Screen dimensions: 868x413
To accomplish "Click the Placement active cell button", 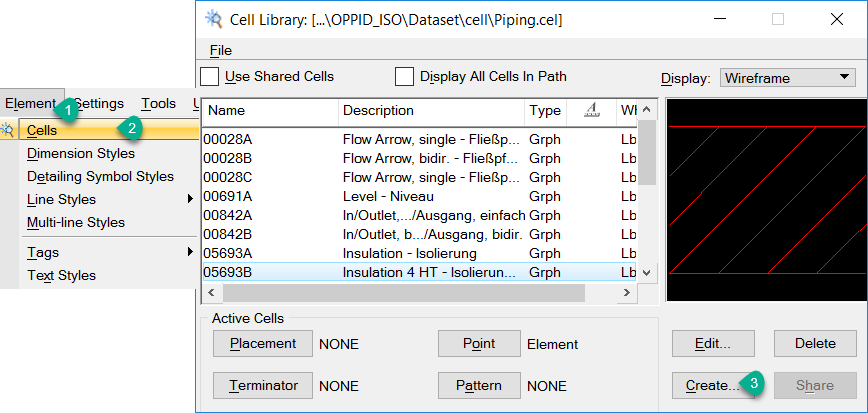I will point(262,343).
